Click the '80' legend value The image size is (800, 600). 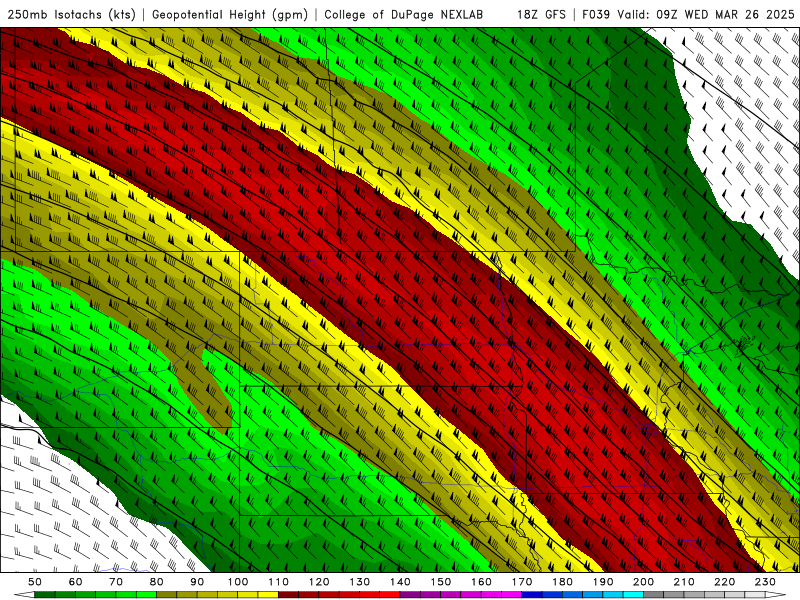(157, 582)
